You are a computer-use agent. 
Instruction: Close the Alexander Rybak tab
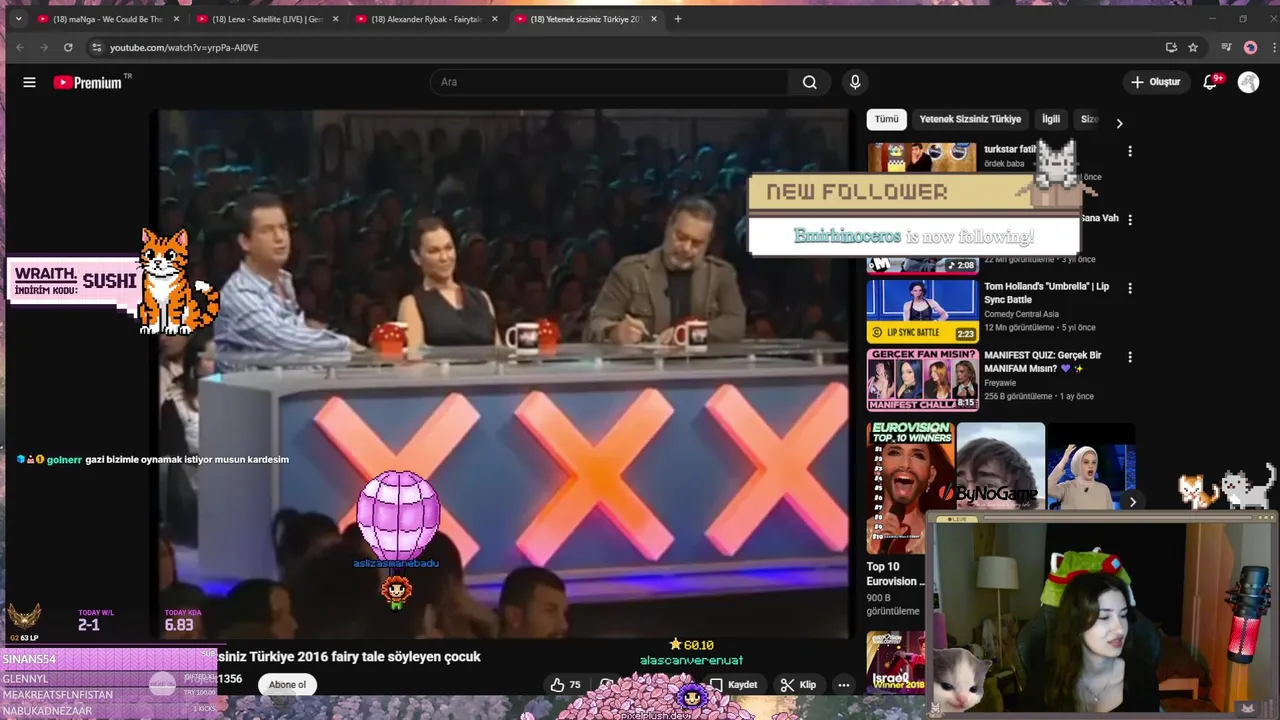pyautogui.click(x=495, y=19)
